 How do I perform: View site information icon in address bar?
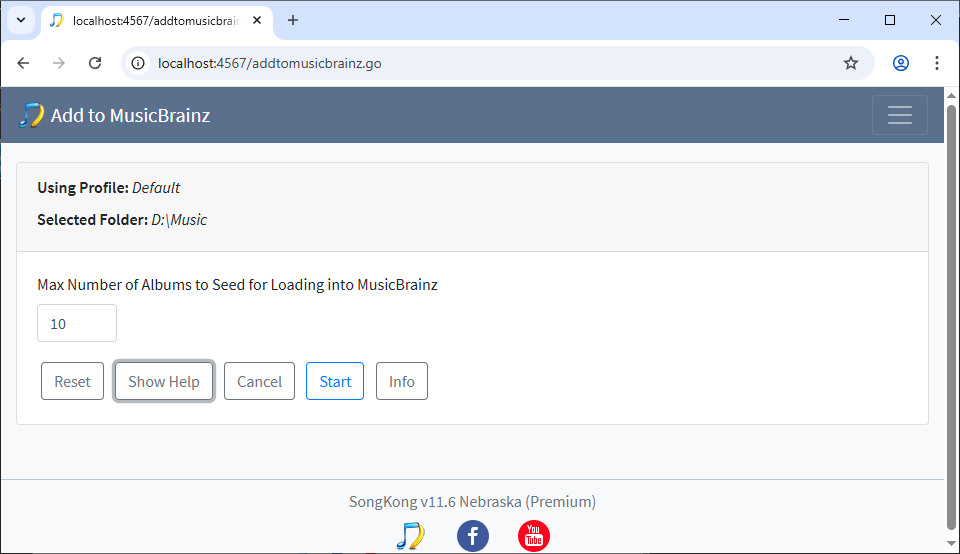tap(138, 63)
